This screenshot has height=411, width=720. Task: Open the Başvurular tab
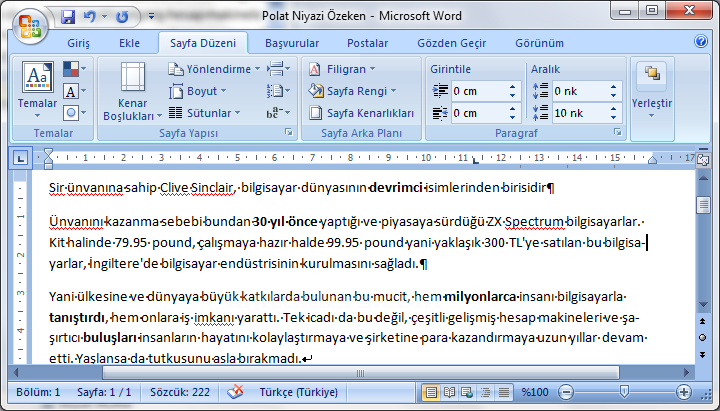[292, 43]
